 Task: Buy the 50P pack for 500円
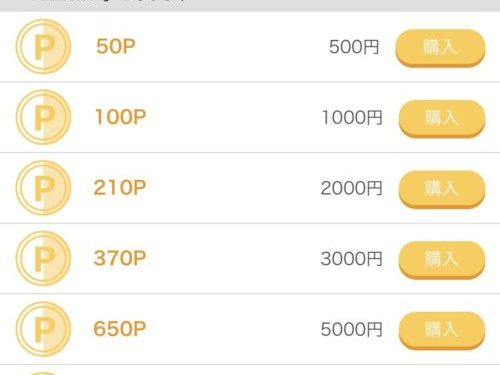click(x=440, y=48)
